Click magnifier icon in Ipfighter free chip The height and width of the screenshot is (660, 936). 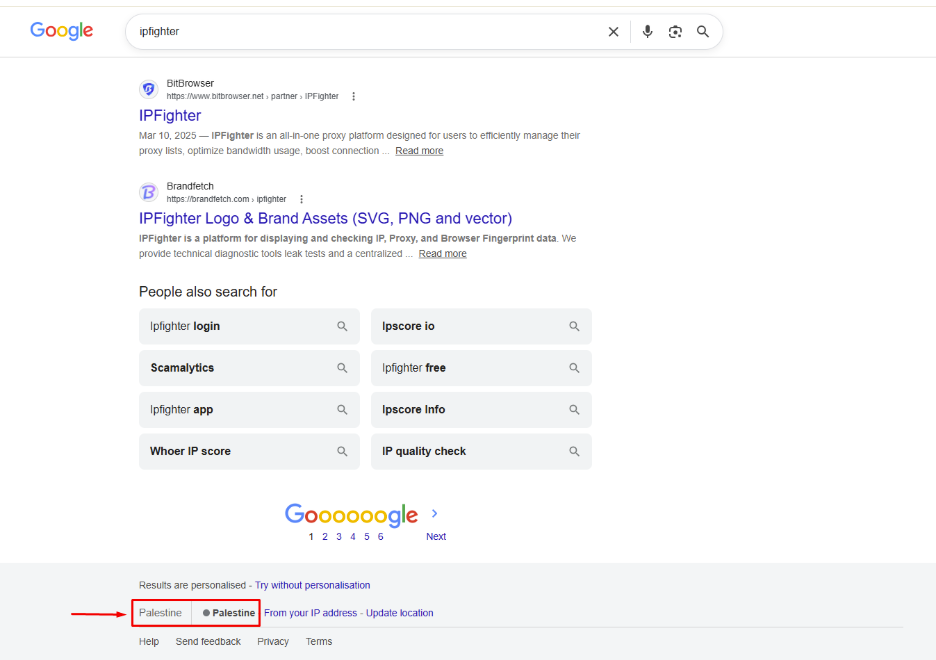[x=574, y=368]
